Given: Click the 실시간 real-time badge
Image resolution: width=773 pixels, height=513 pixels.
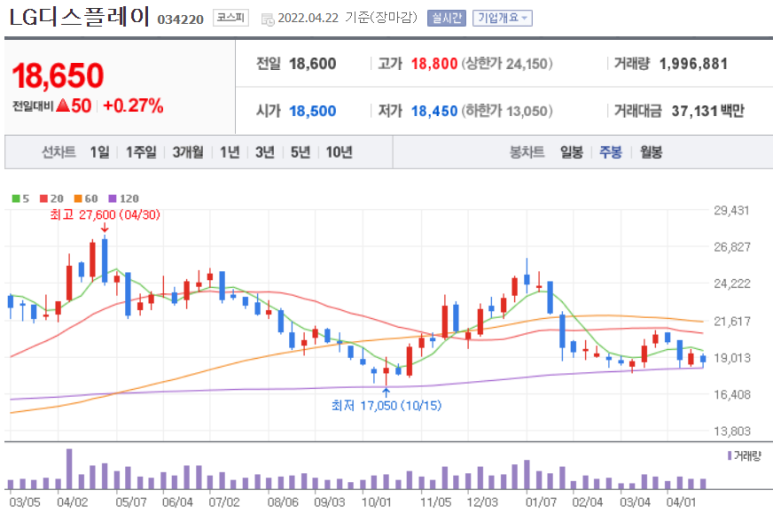Looking at the screenshot, I should pyautogui.click(x=445, y=18).
